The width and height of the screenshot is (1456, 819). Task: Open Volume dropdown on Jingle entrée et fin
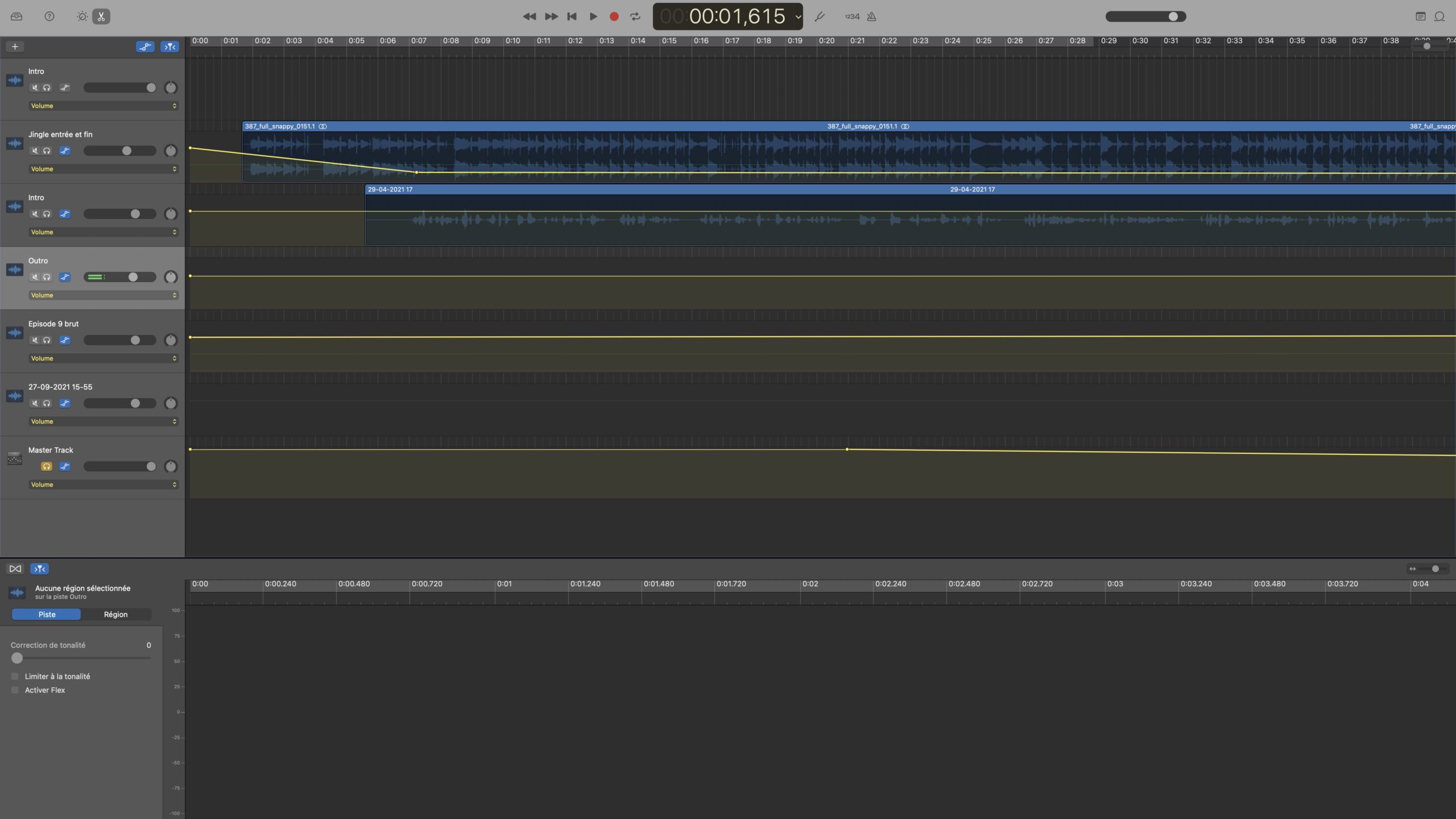point(104,169)
